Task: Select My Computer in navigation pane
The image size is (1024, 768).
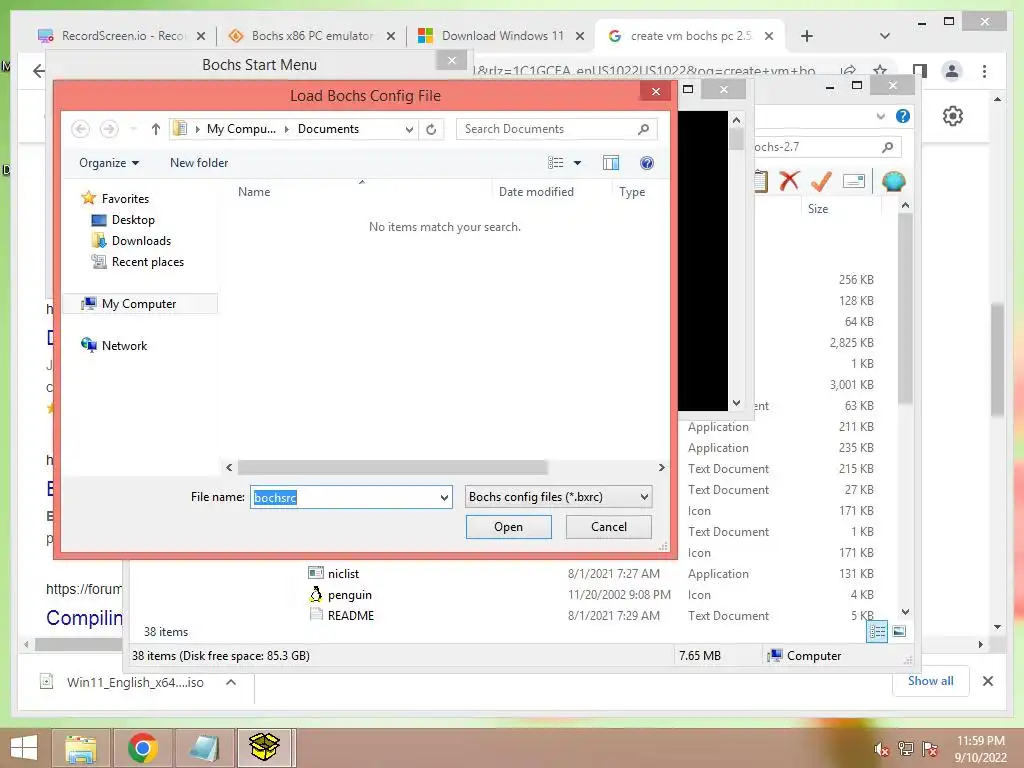Action: coord(139,304)
